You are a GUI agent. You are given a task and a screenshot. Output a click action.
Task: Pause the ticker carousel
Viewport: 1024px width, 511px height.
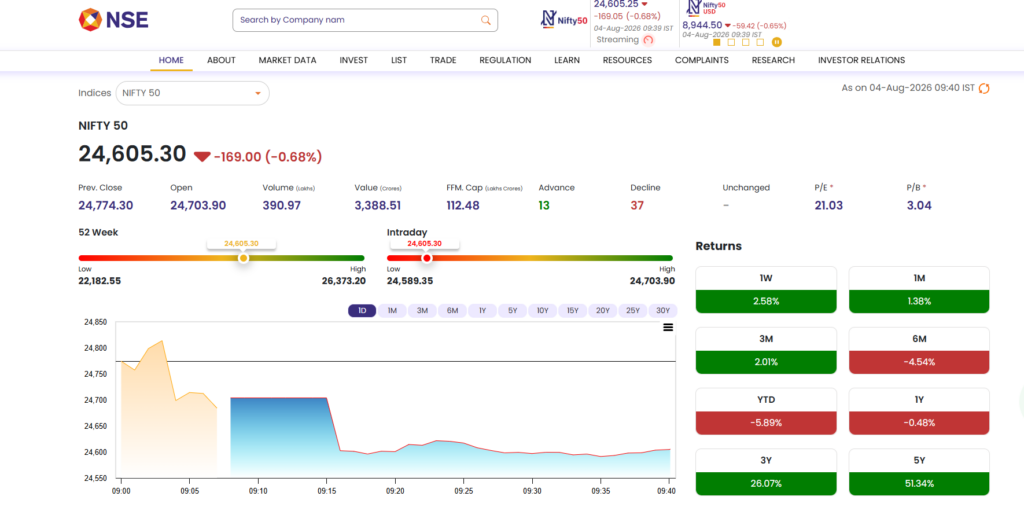coord(776,42)
